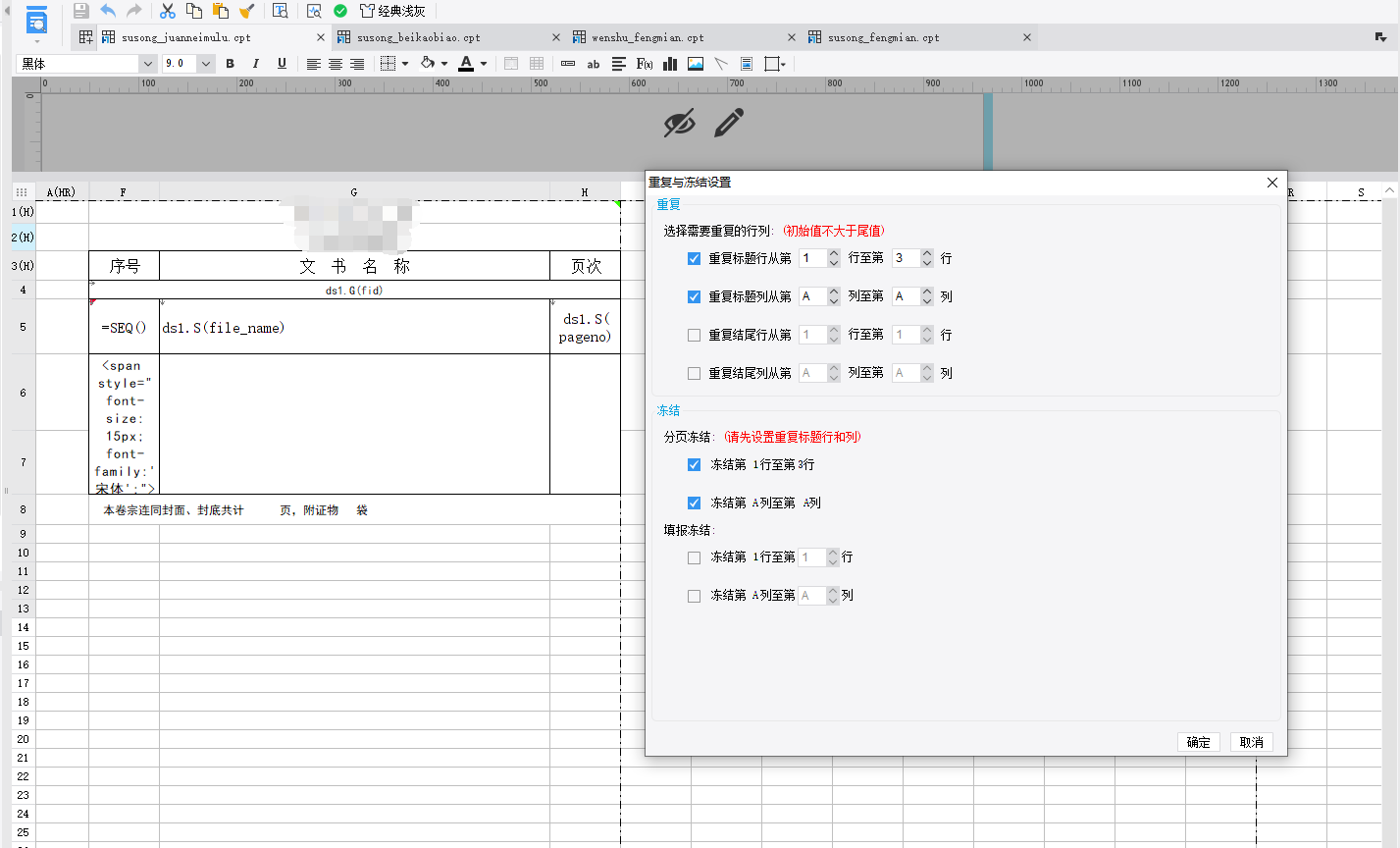1400x848 pixels.
Task: Enable 填报冻结 row freeze checkbox
Action: pyautogui.click(x=695, y=557)
